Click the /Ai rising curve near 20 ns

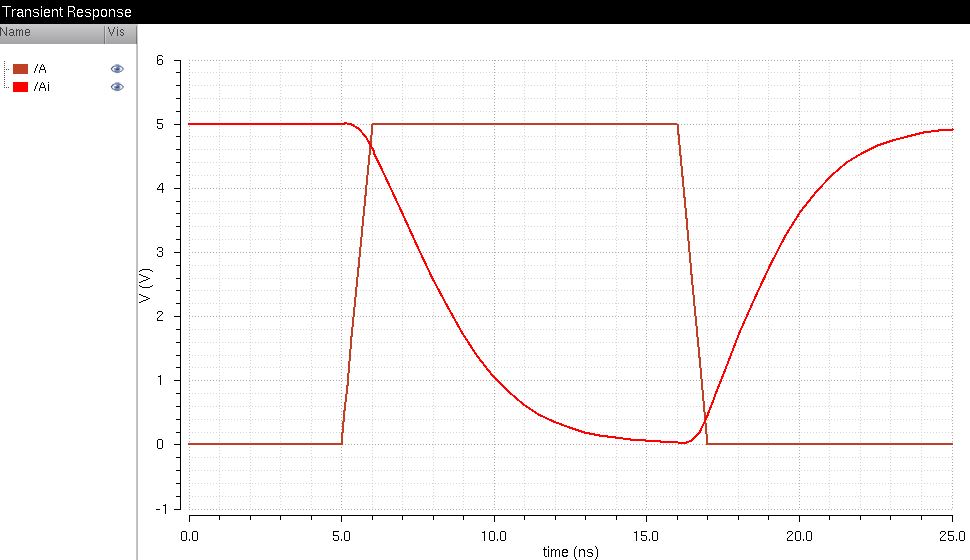point(799,213)
